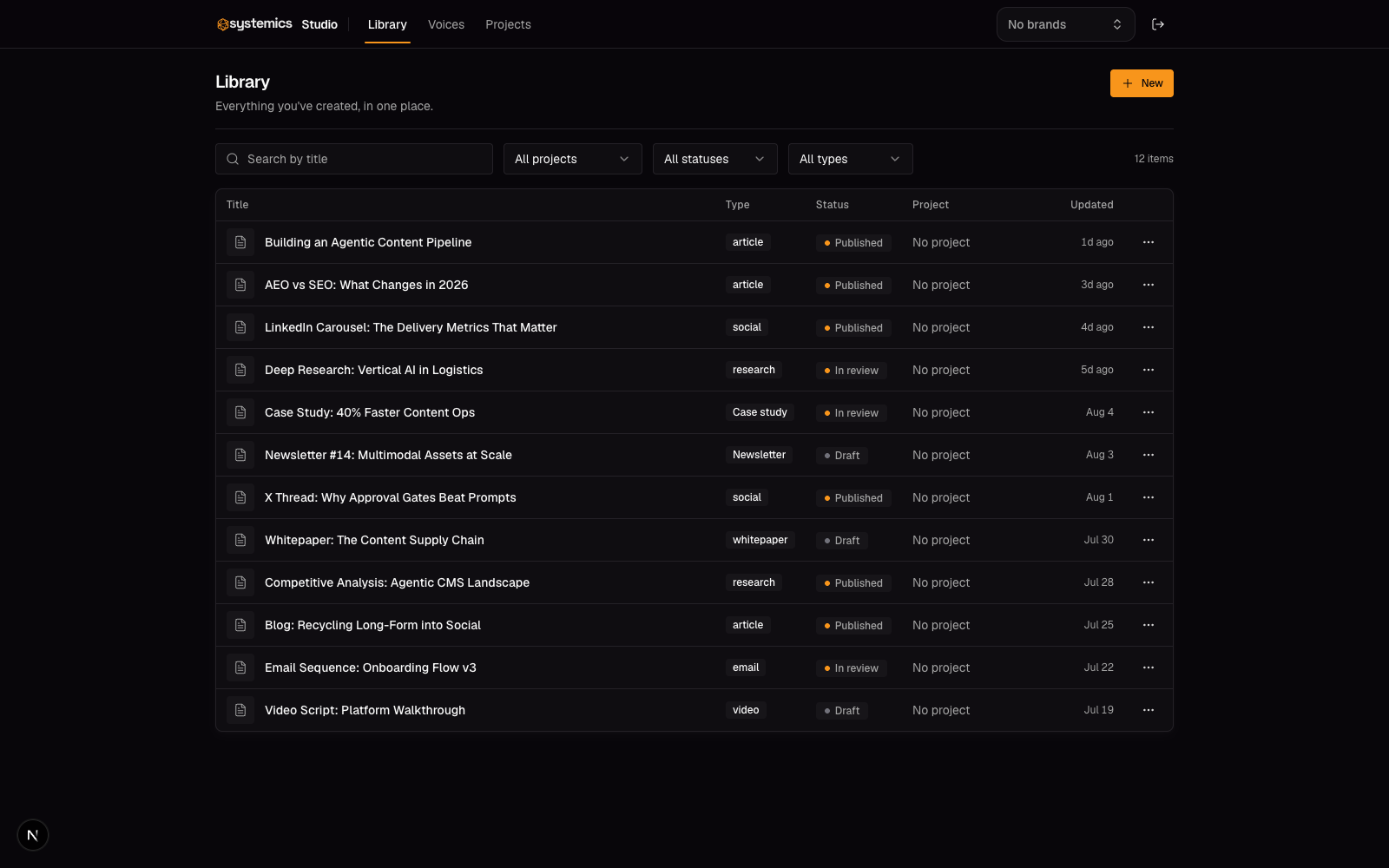The image size is (1389, 868).
Task: Open the ellipsis menu for Competitive Analysis row
Action: point(1149,582)
